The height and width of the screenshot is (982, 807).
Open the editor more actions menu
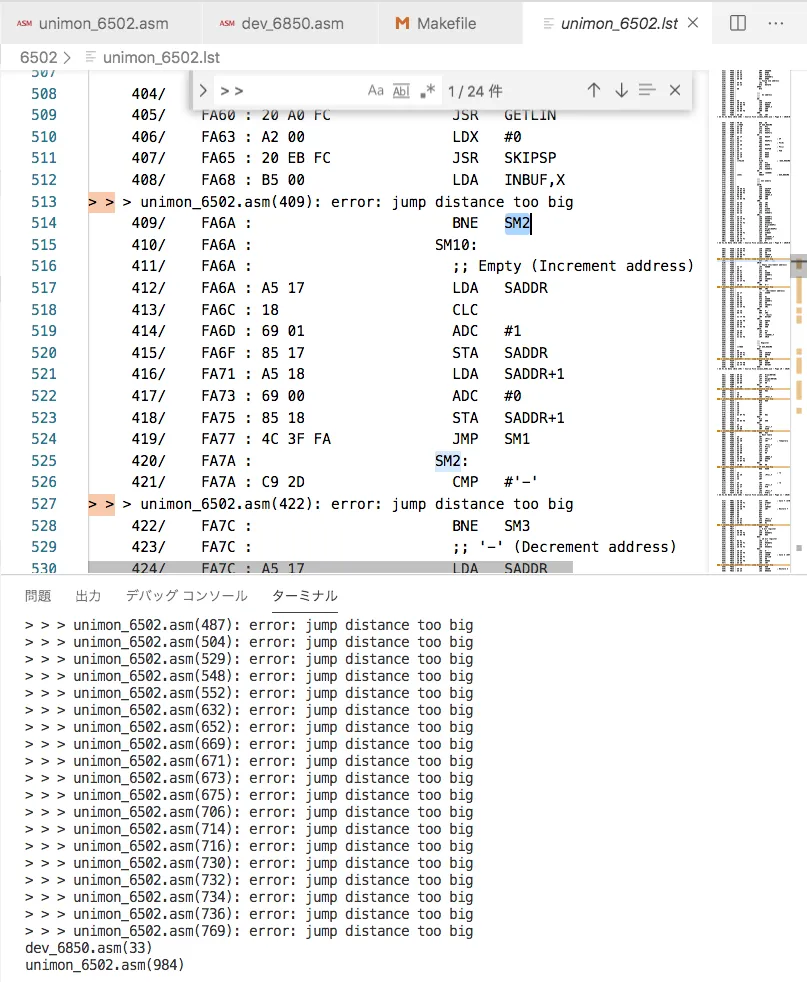tap(776, 23)
